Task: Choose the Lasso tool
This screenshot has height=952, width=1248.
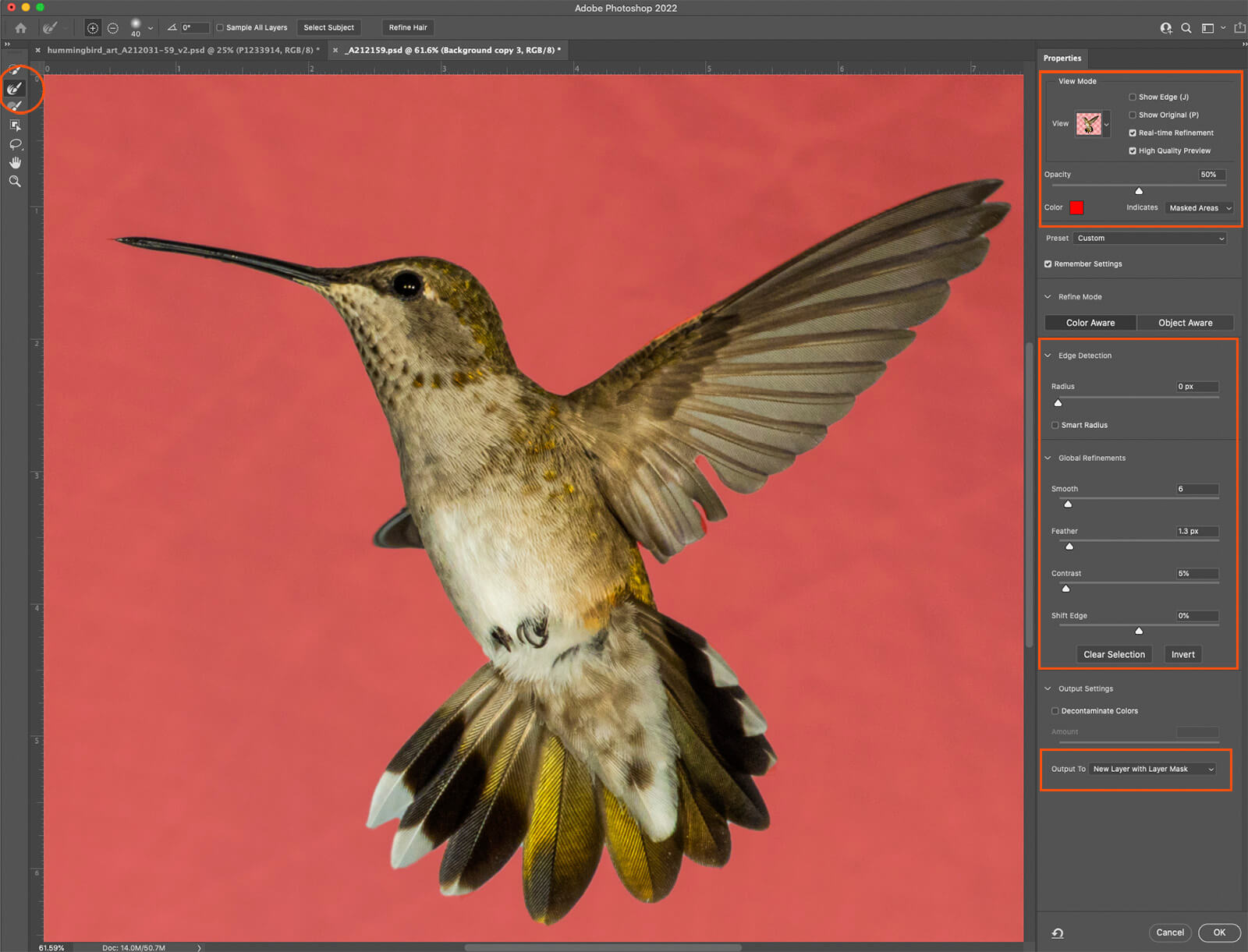Action: 15,144
